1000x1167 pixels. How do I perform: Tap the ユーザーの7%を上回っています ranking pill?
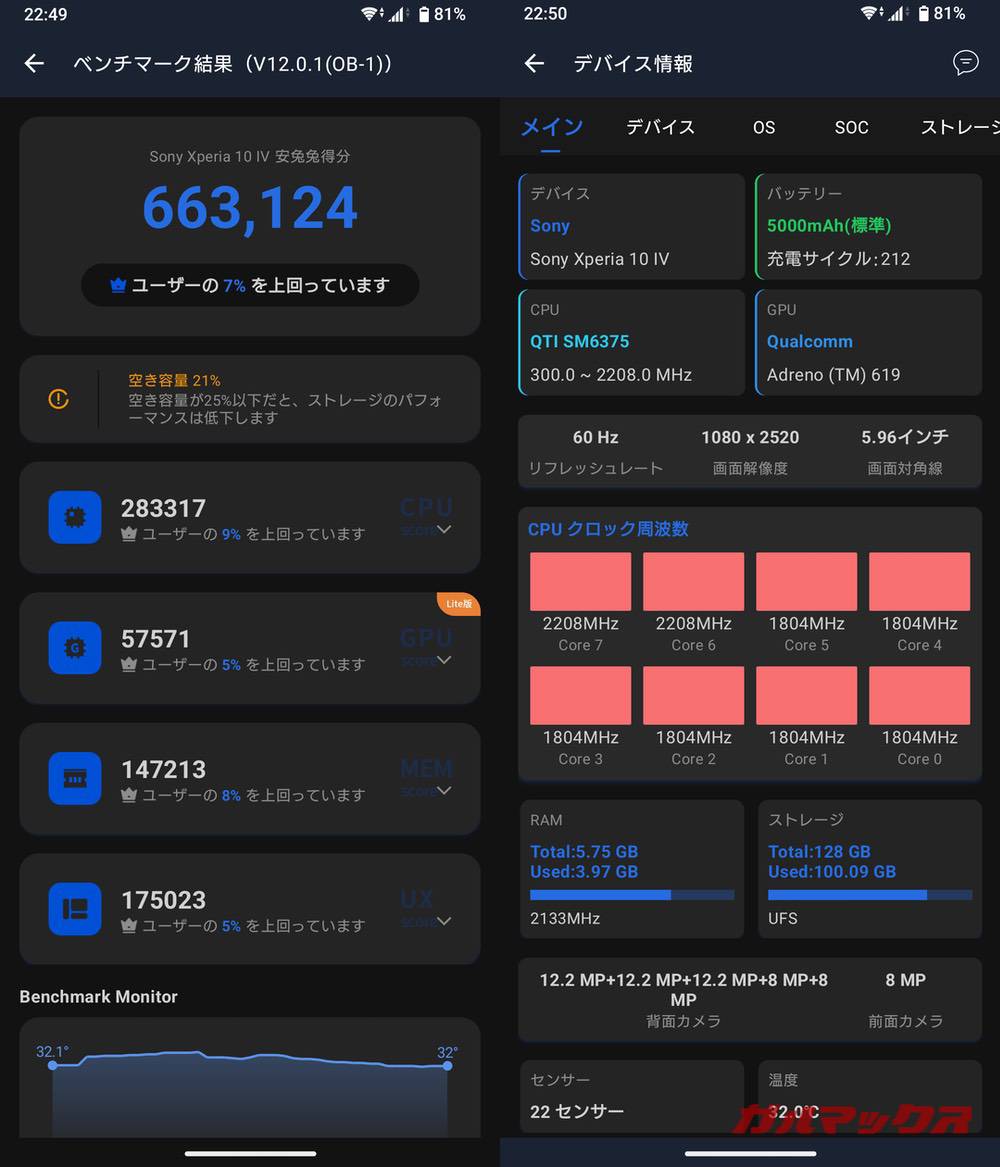click(x=250, y=285)
